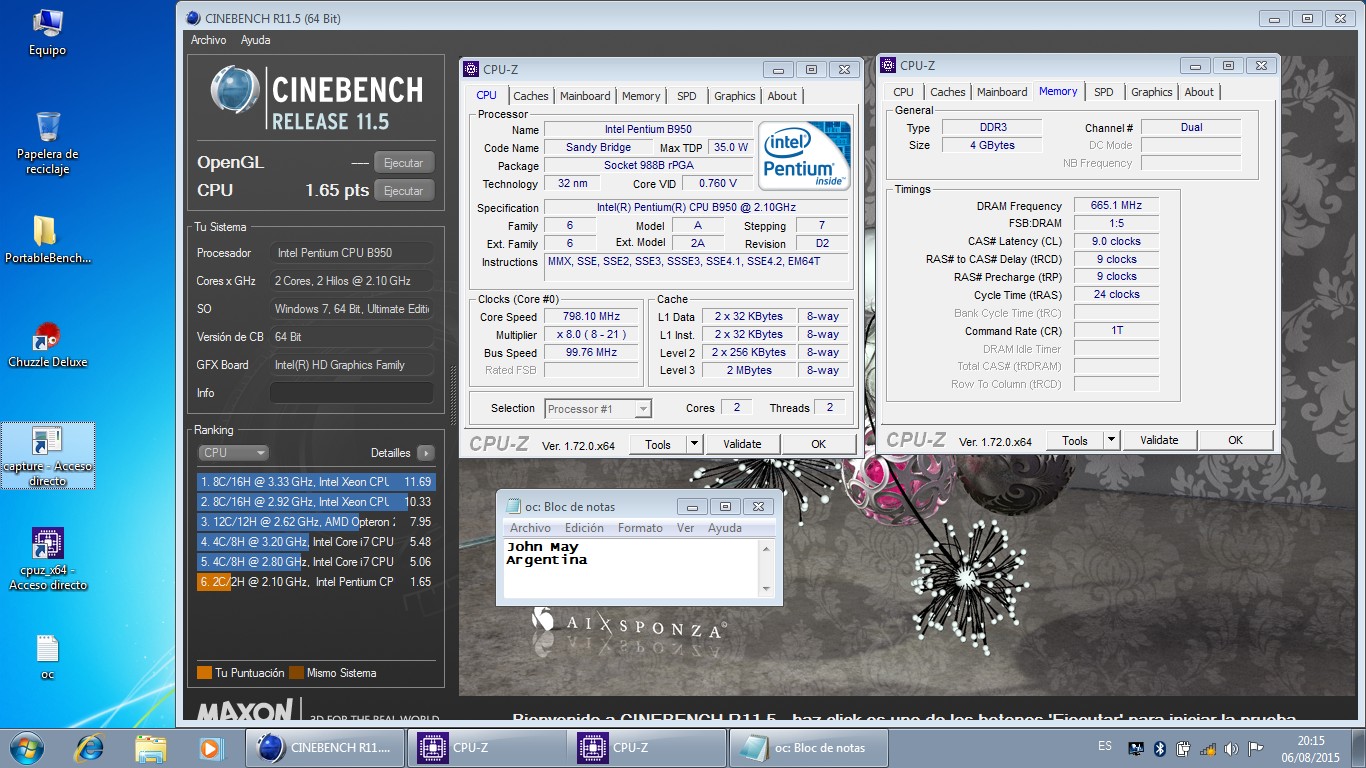The image size is (1366, 768).
Task: Open Windows Explorer from the taskbar
Action: pyautogui.click(x=150, y=747)
